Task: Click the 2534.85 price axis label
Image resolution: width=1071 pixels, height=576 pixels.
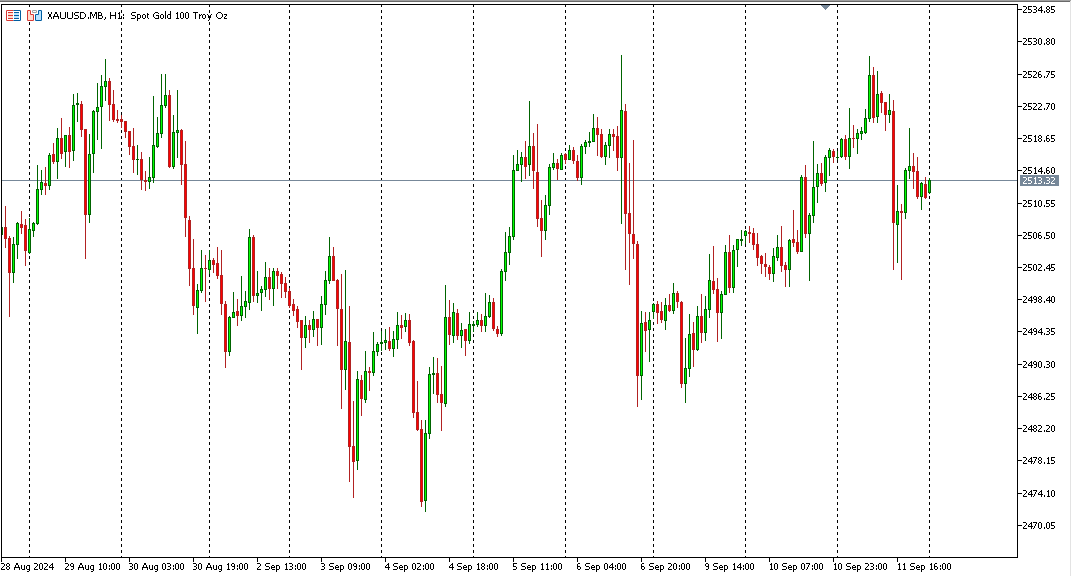Action: pyautogui.click(x=1038, y=10)
